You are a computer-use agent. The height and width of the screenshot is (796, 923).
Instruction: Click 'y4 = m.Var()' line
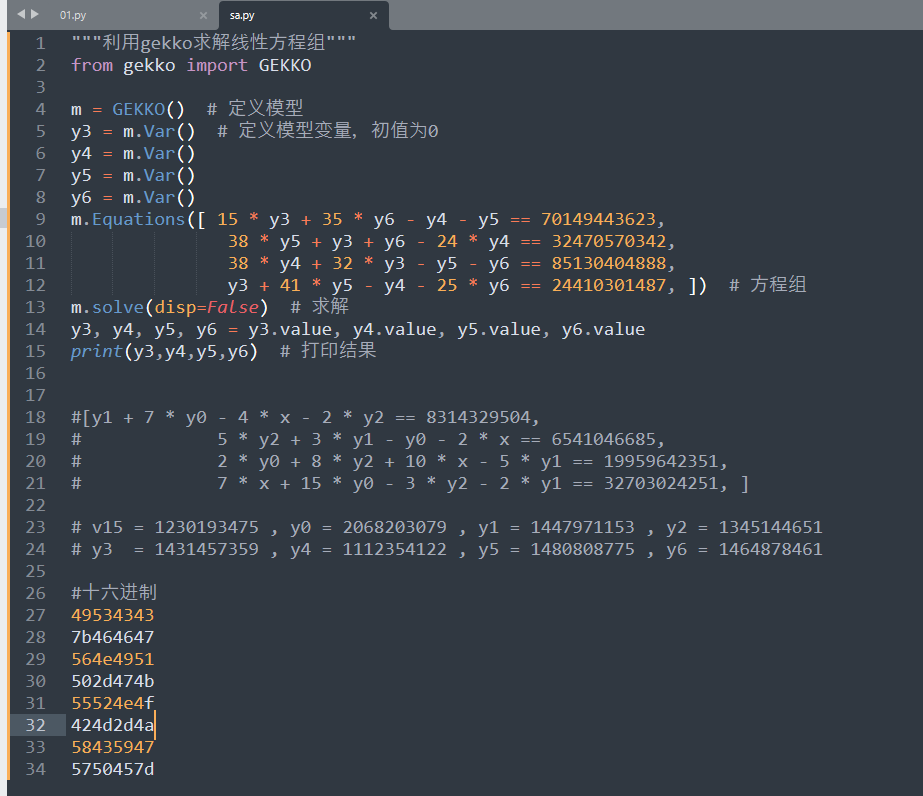[133, 153]
